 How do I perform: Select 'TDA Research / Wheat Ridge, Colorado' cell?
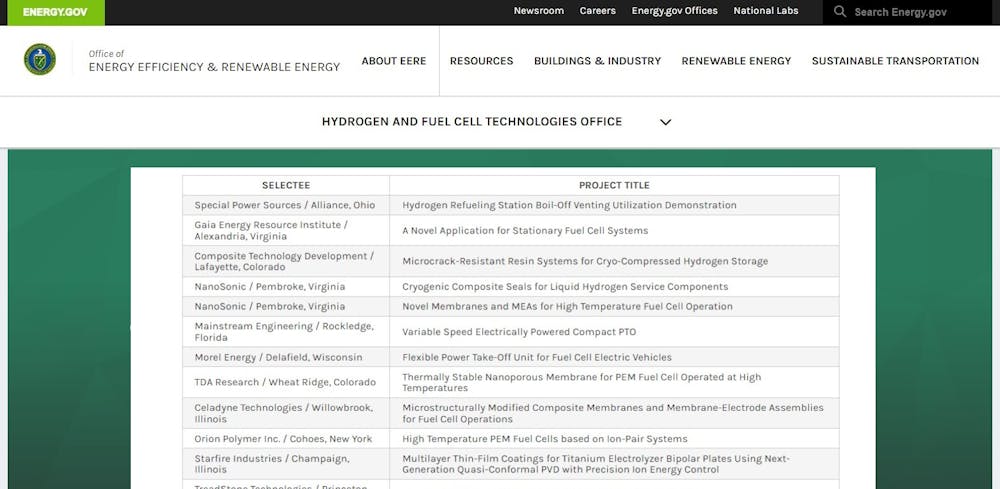[286, 382]
